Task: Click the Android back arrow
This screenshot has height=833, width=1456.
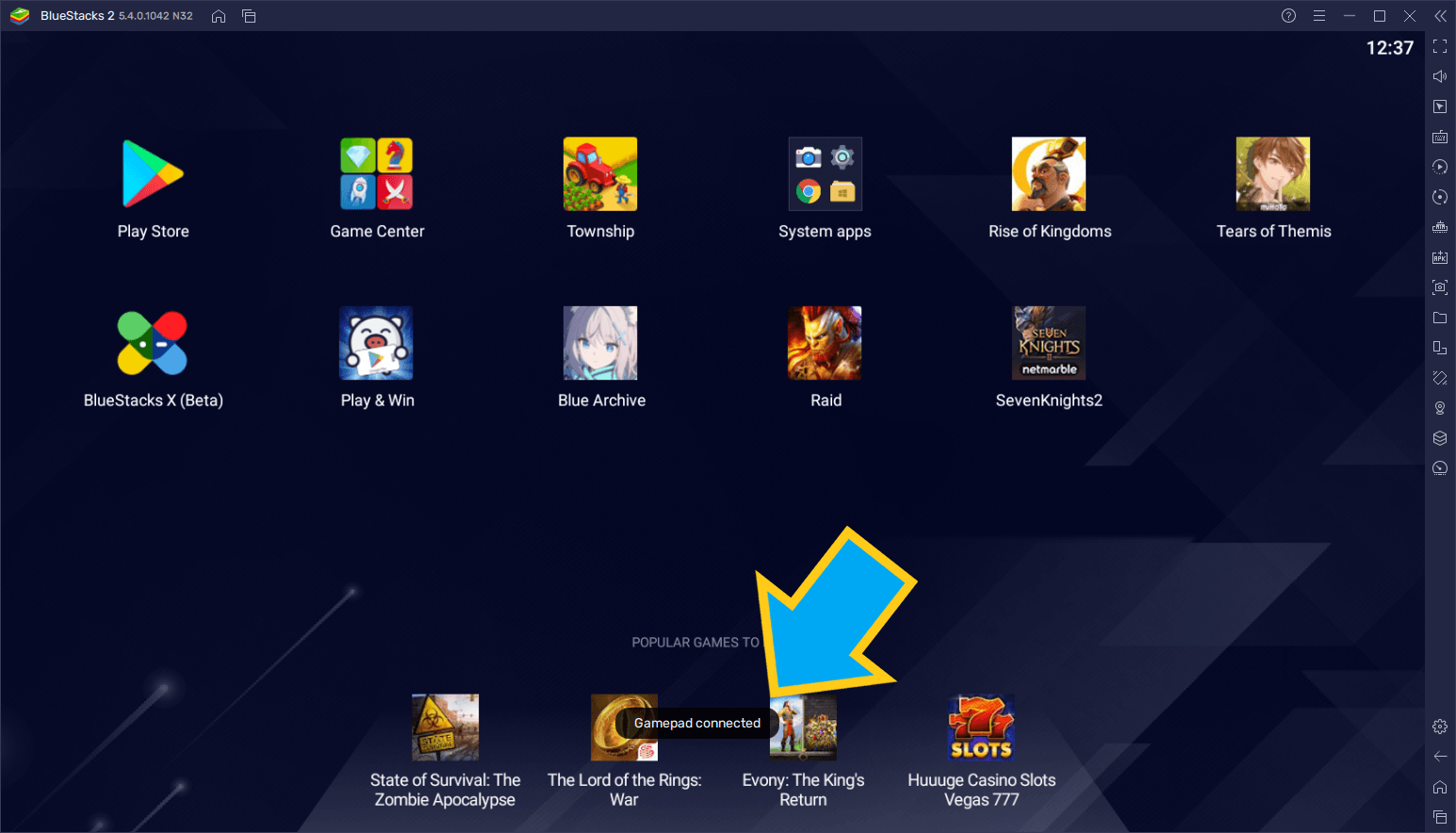Action: (x=1440, y=757)
